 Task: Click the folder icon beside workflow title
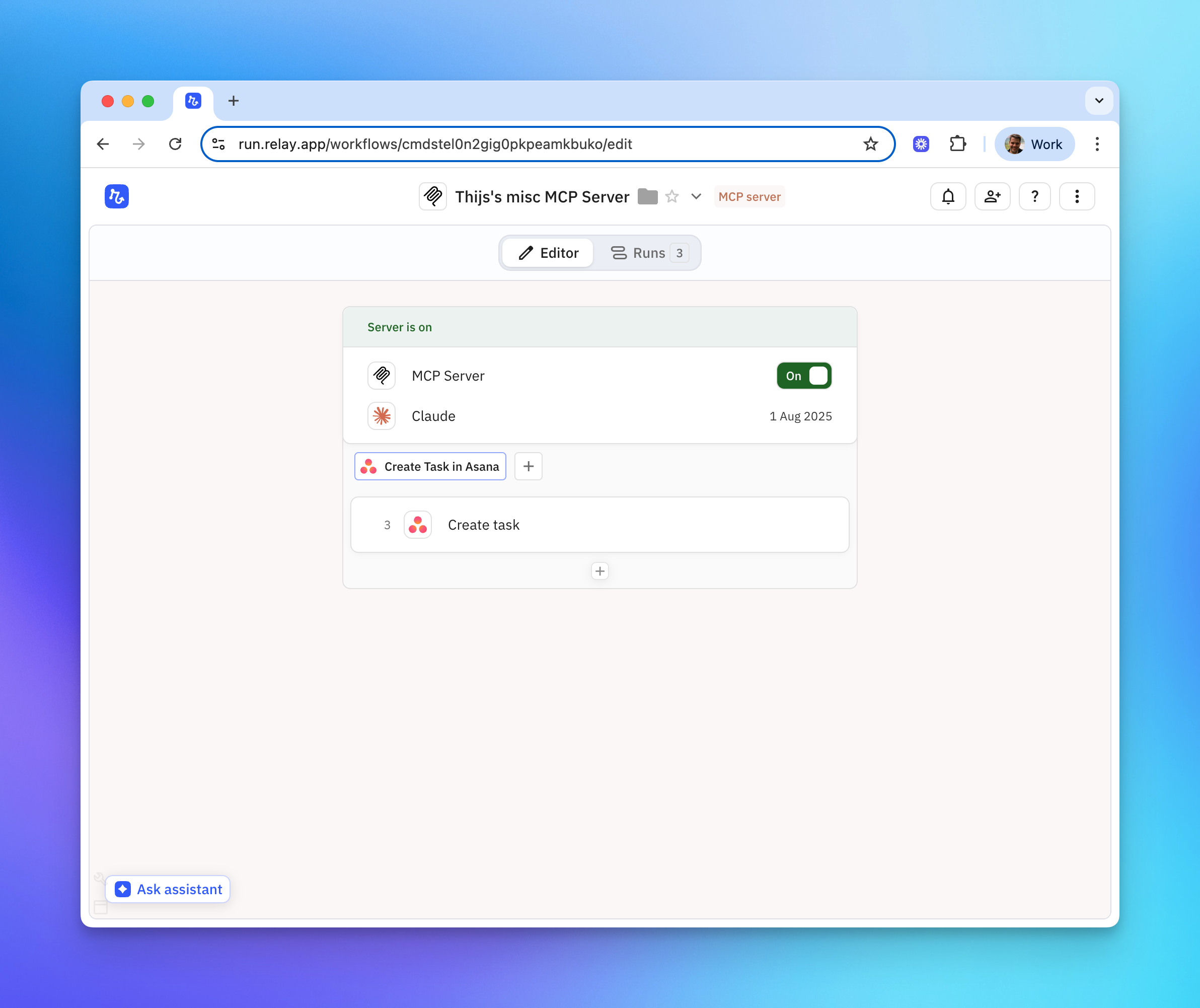click(647, 196)
